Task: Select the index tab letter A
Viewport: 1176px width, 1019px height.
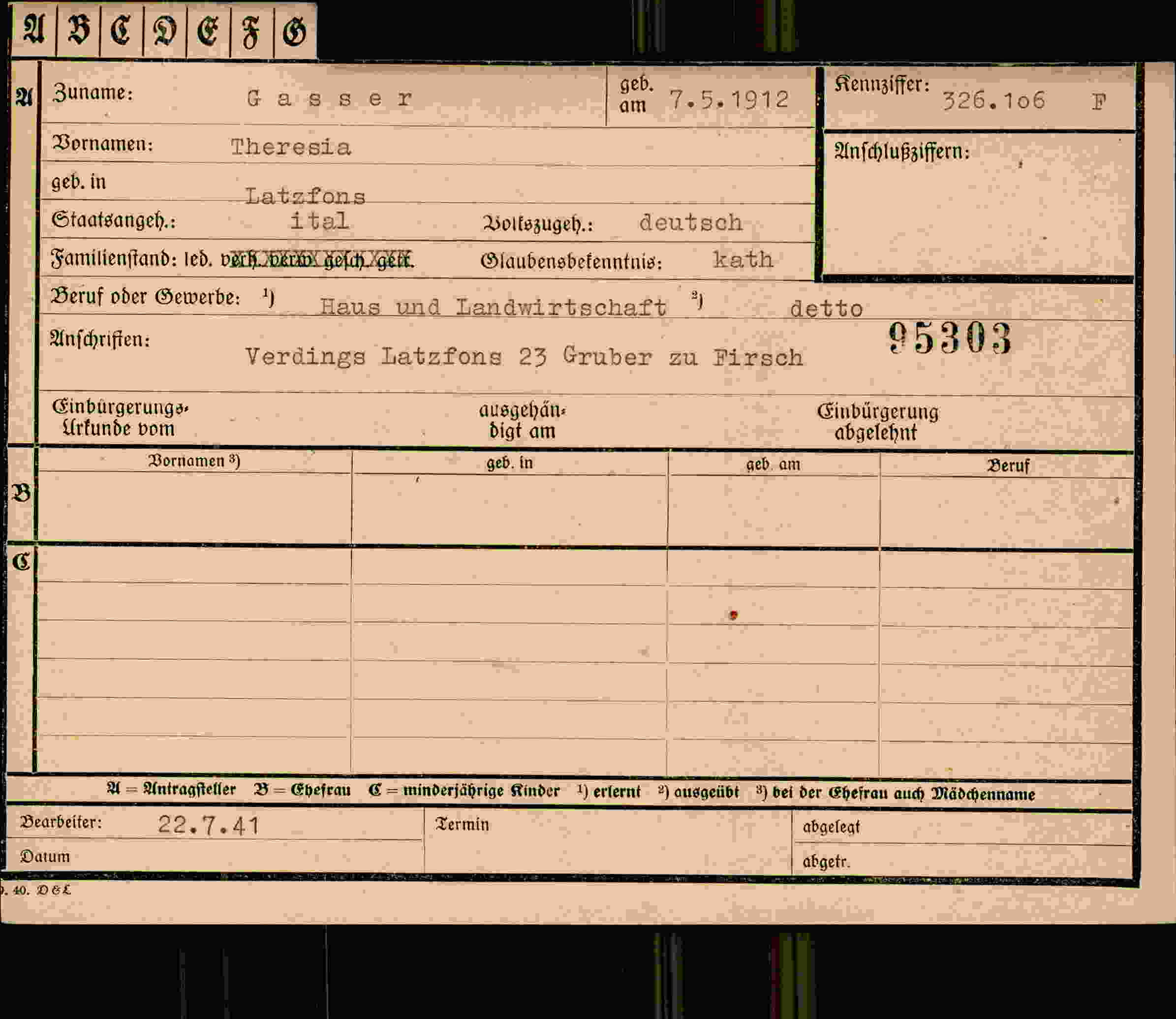Action: pos(34,30)
